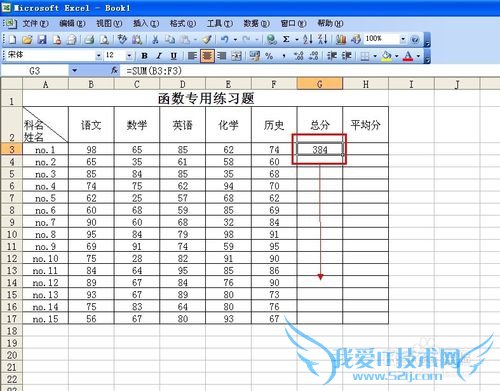The height and width of the screenshot is (391, 500).
Task: Open the 格式 (Format) menu
Action: click(183, 24)
